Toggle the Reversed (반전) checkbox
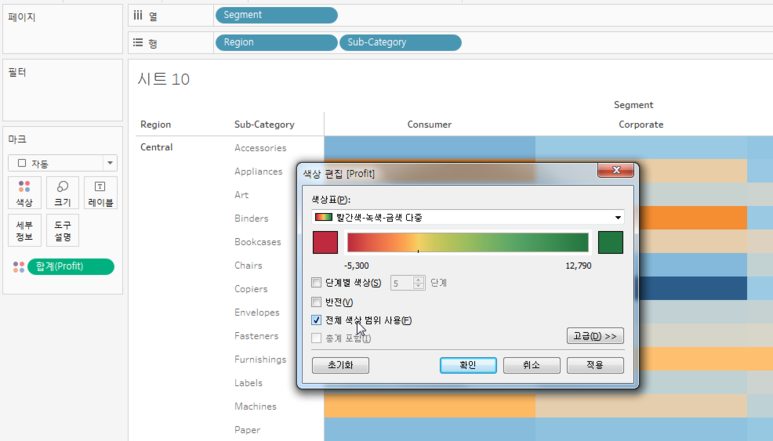This screenshot has height=441, width=773. [316, 302]
